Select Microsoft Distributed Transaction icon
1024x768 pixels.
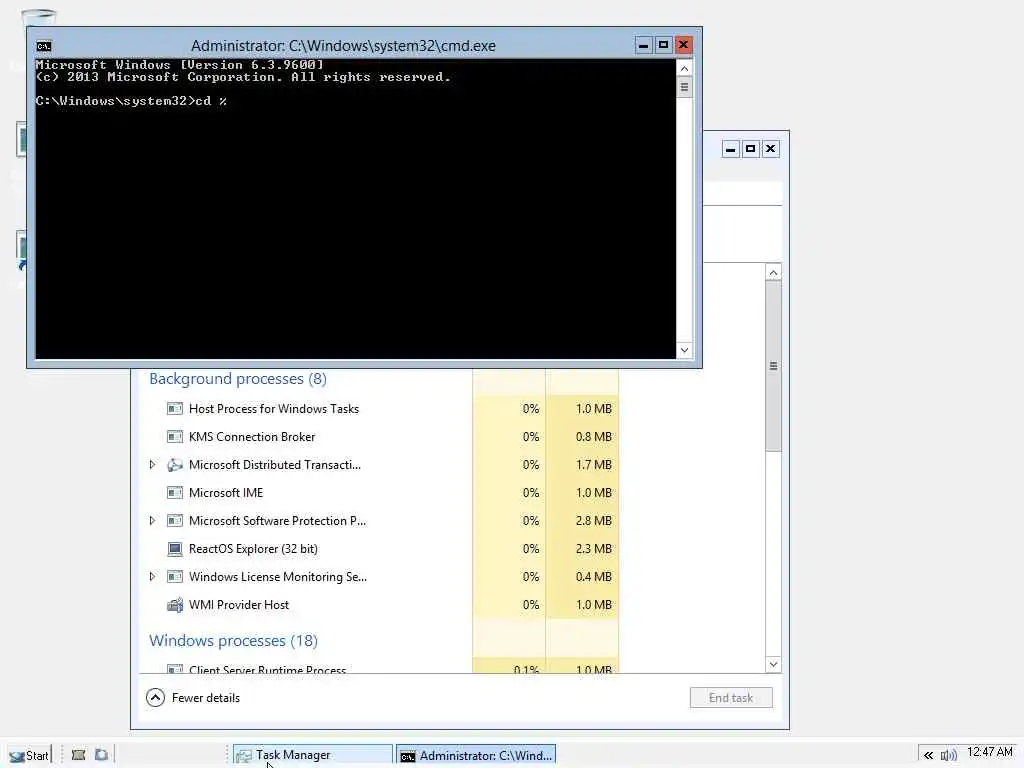pyautogui.click(x=174, y=465)
